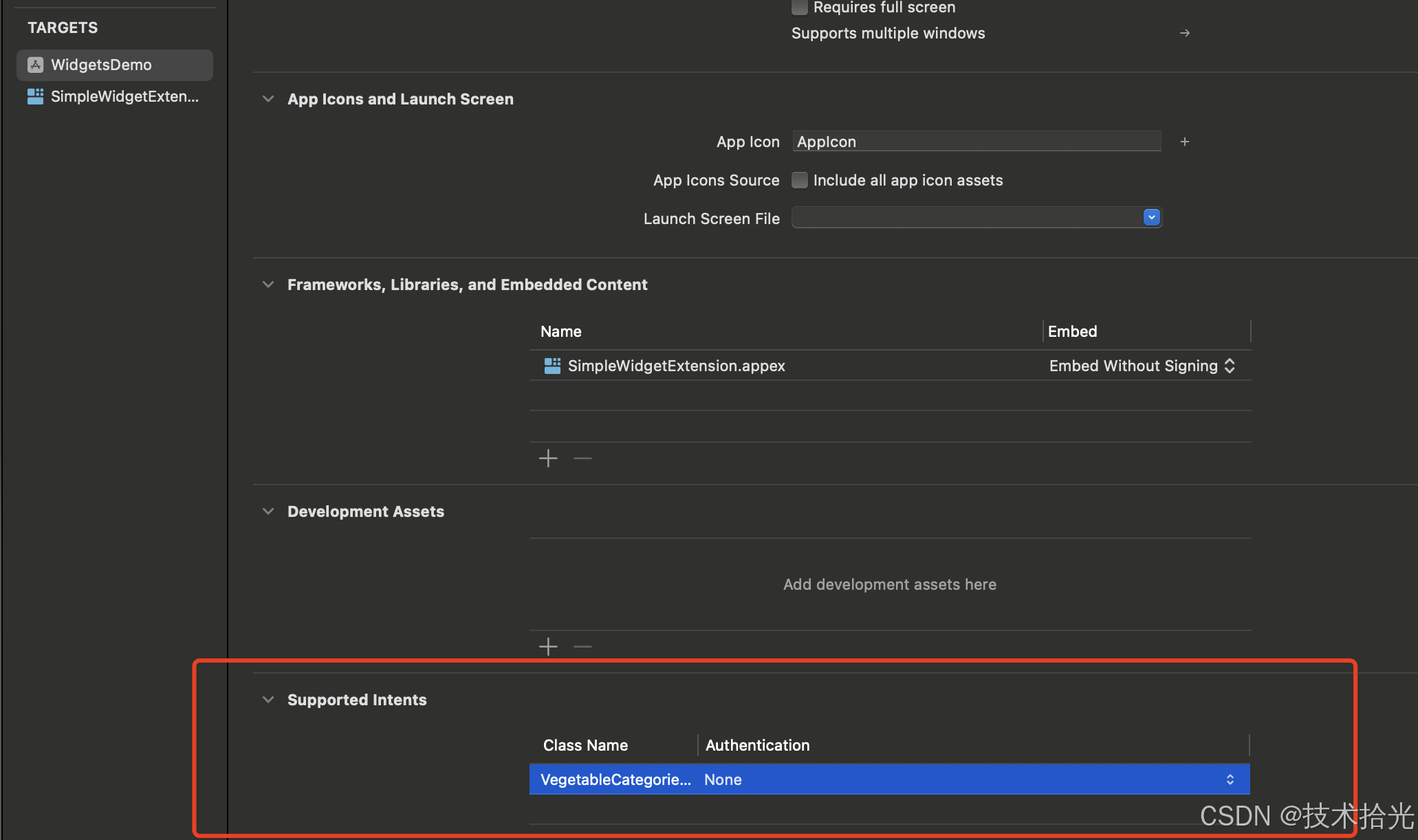This screenshot has width=1418, height=840.
Task: Select the WidgetsDemo target app icon
Action: pos(36,65)
